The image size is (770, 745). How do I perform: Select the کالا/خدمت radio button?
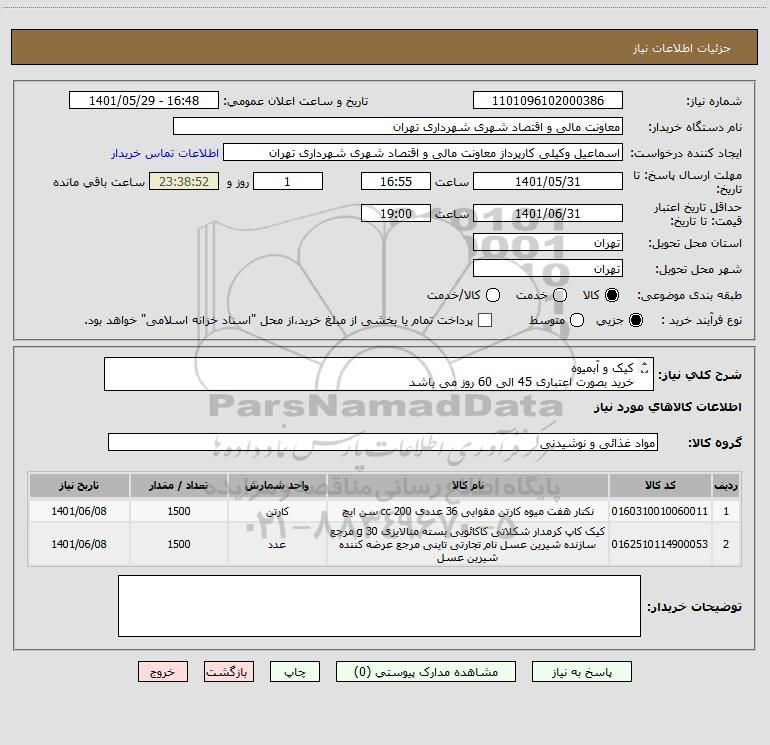[x=493, y=295]
